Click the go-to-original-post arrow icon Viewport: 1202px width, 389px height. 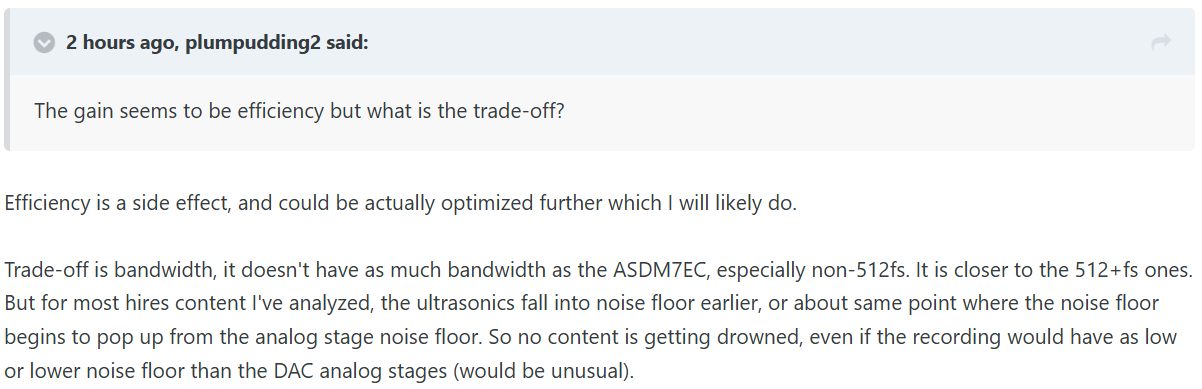click(1161, 43)
